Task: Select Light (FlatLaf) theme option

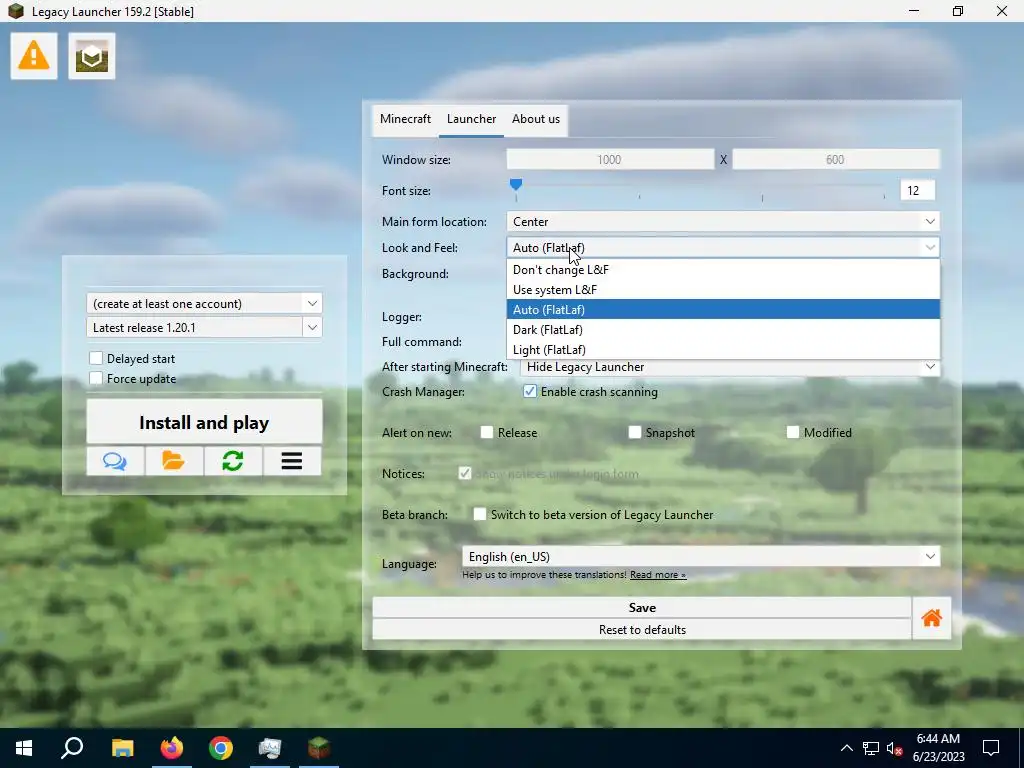Action: click(723, 349)
